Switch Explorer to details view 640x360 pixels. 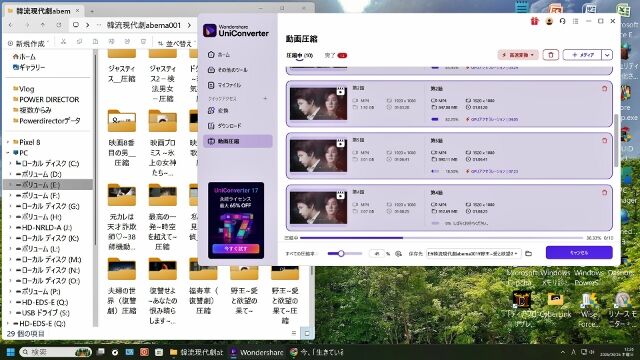tap(294, 333)
